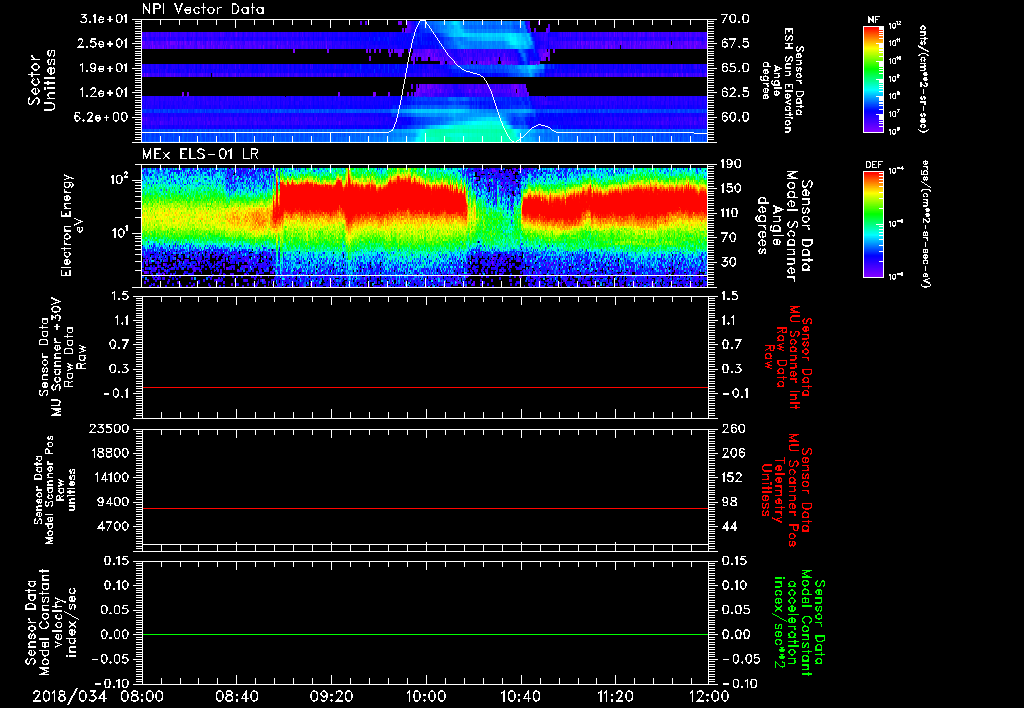Click the Model Scanner Pos Raw axis label
1024x708 pixels.
55,490
